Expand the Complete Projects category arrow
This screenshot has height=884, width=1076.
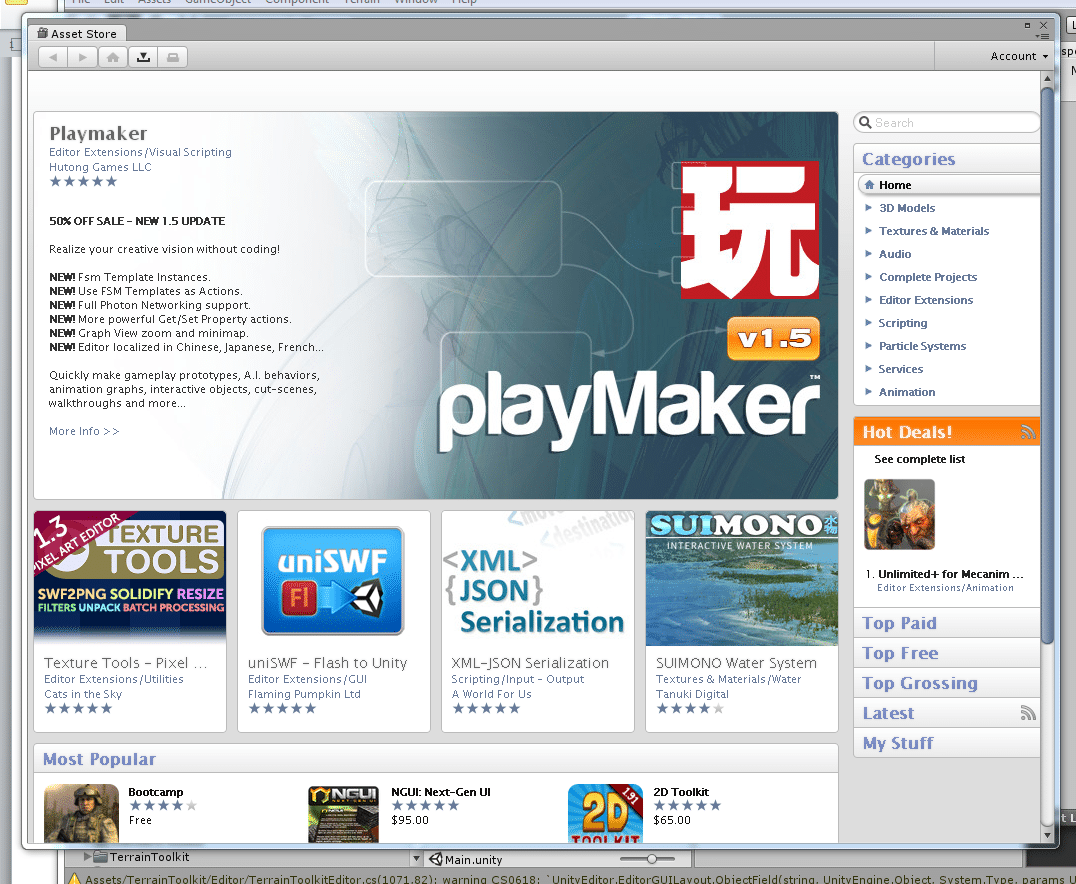(869, 277)
